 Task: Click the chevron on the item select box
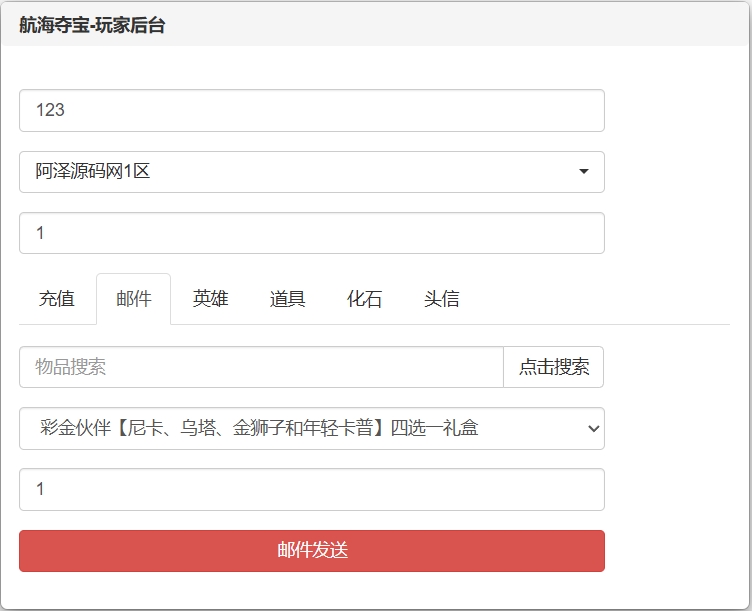593,429
